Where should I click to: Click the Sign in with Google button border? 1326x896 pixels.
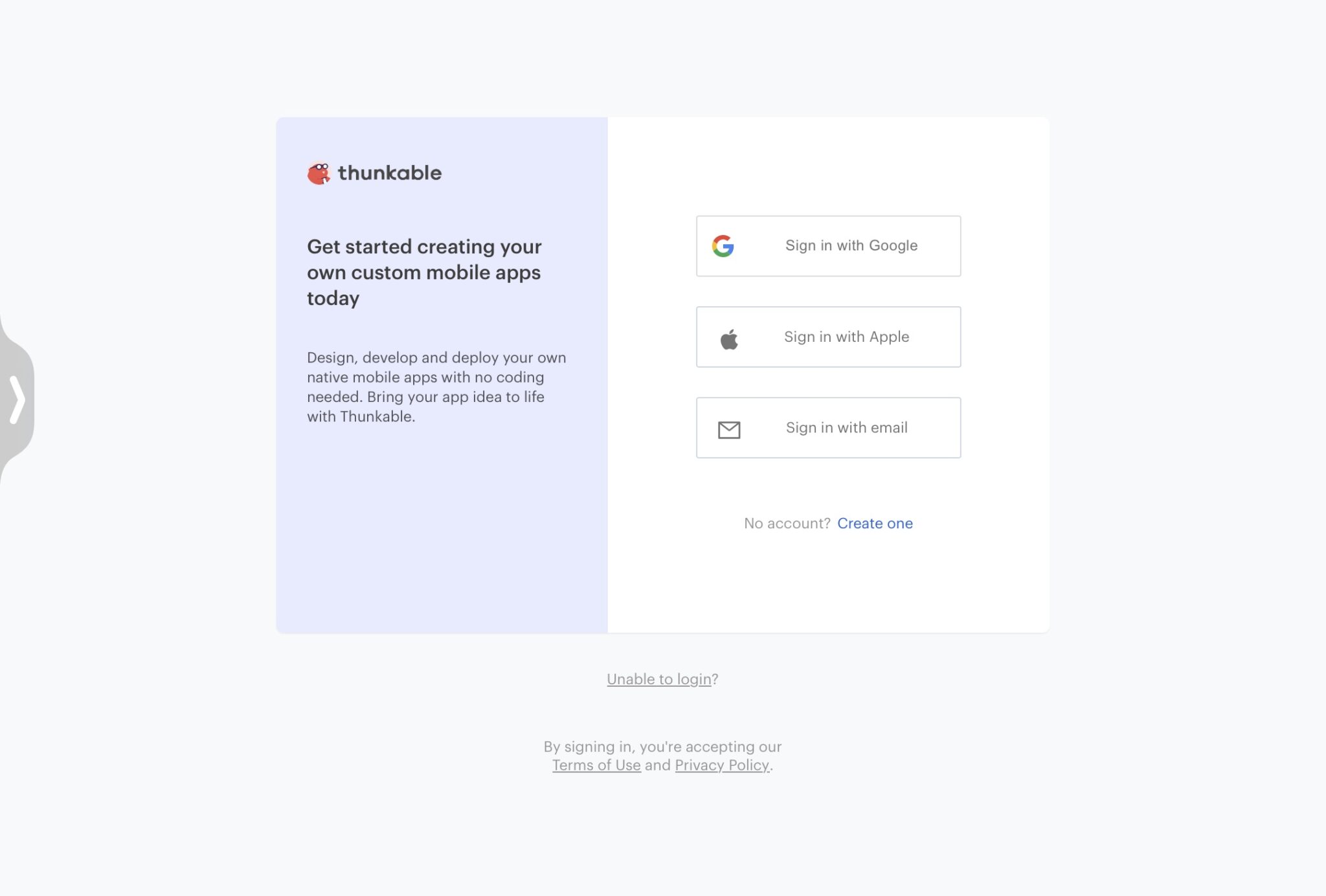(829, 216)
